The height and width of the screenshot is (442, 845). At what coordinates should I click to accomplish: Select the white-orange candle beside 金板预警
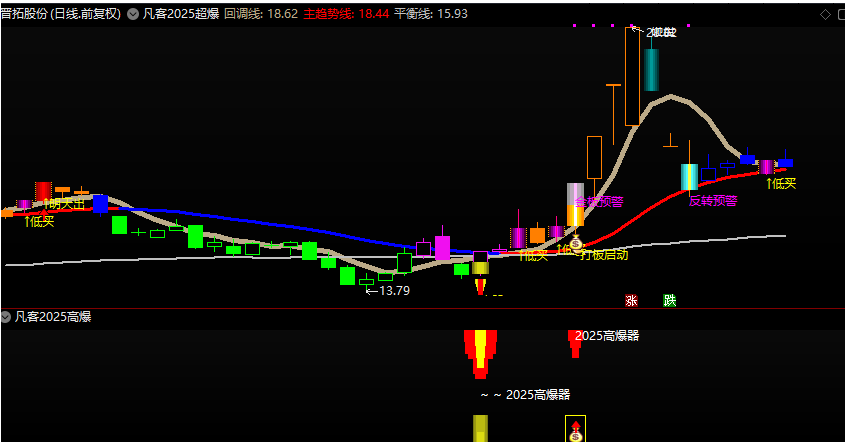click(x=575, y=204)
